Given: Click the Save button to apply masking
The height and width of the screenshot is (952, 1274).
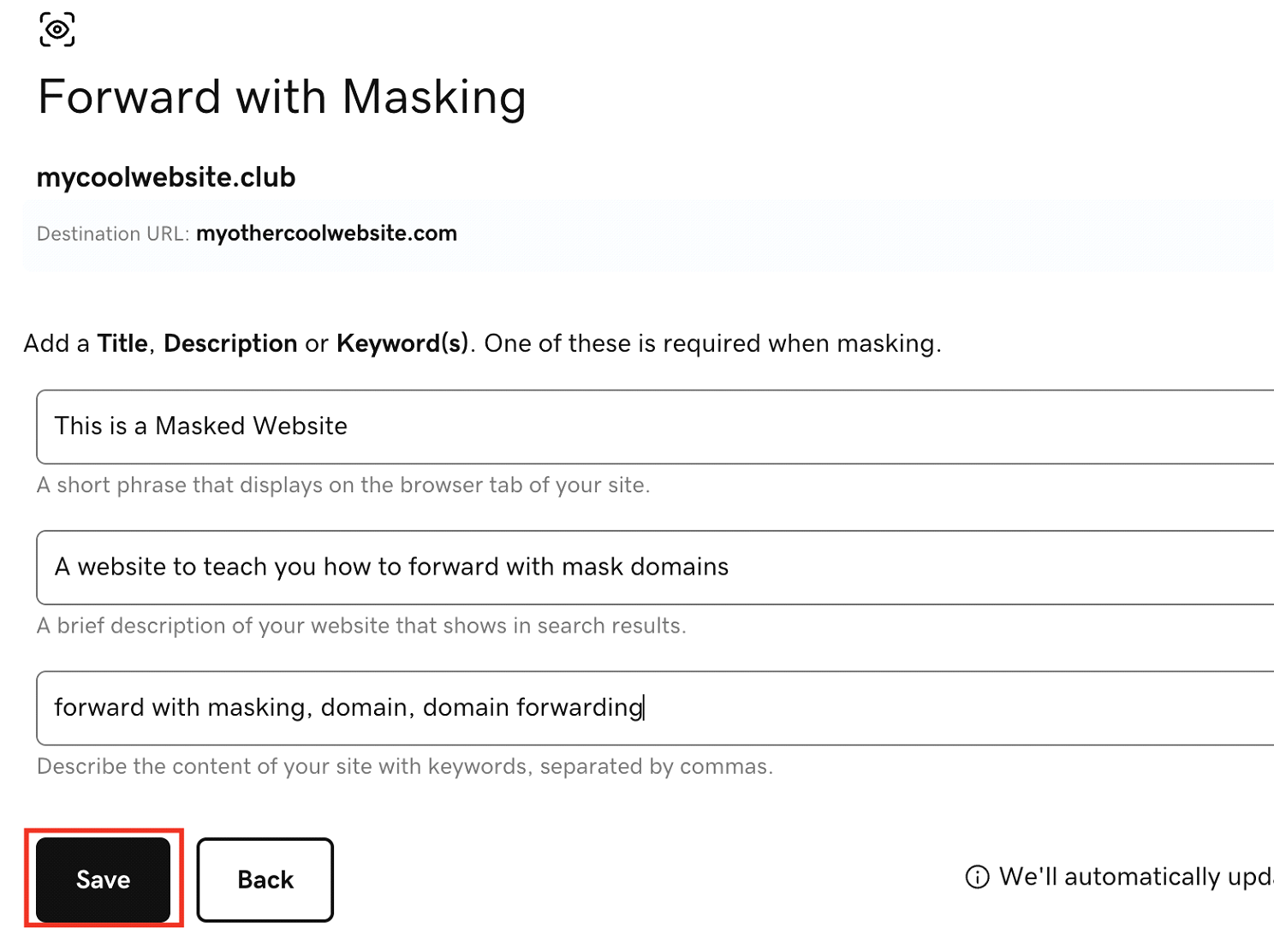Looking at the screenshot, I should click(103, 879).
